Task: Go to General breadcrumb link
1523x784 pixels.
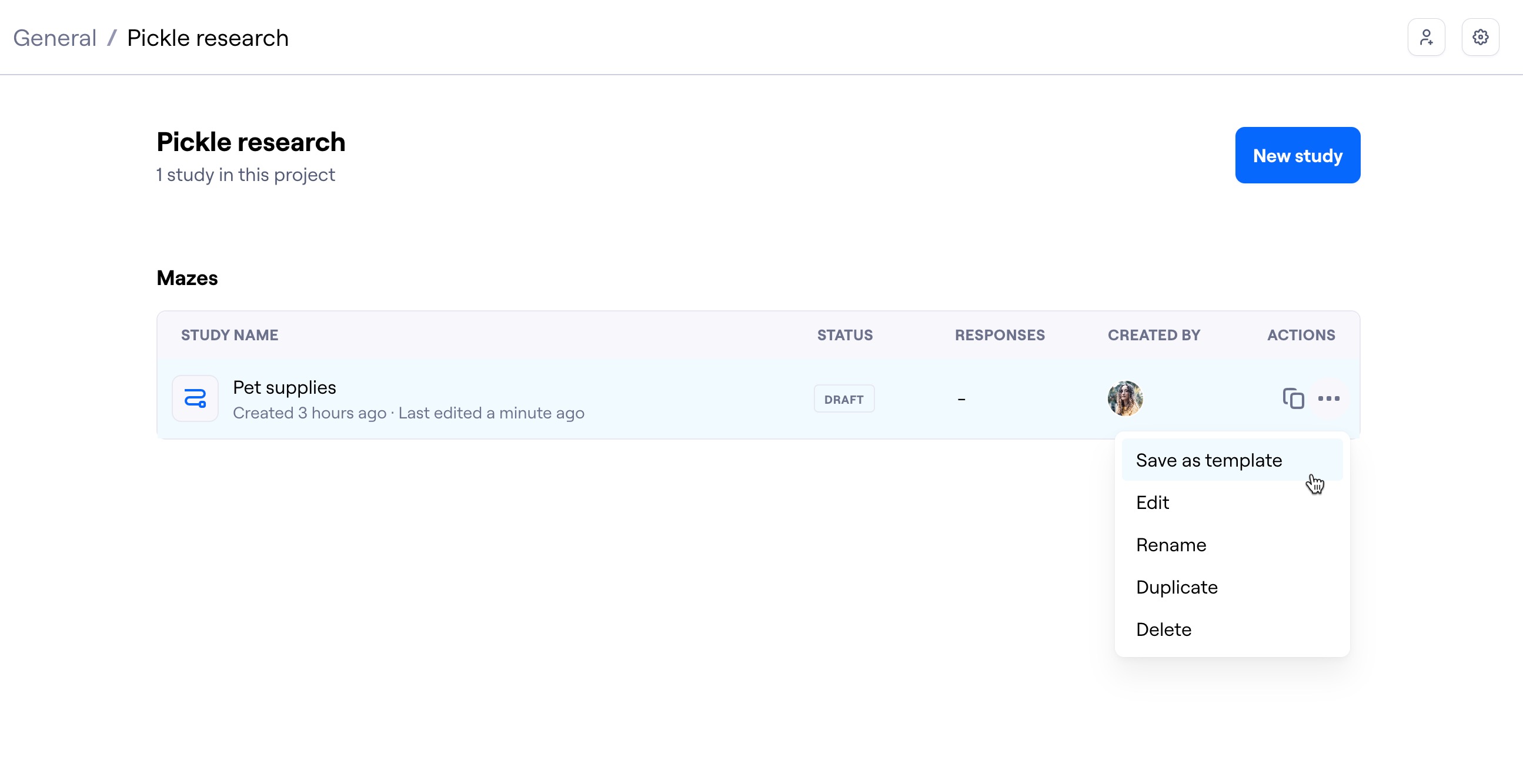Action: tap(54, 38)
